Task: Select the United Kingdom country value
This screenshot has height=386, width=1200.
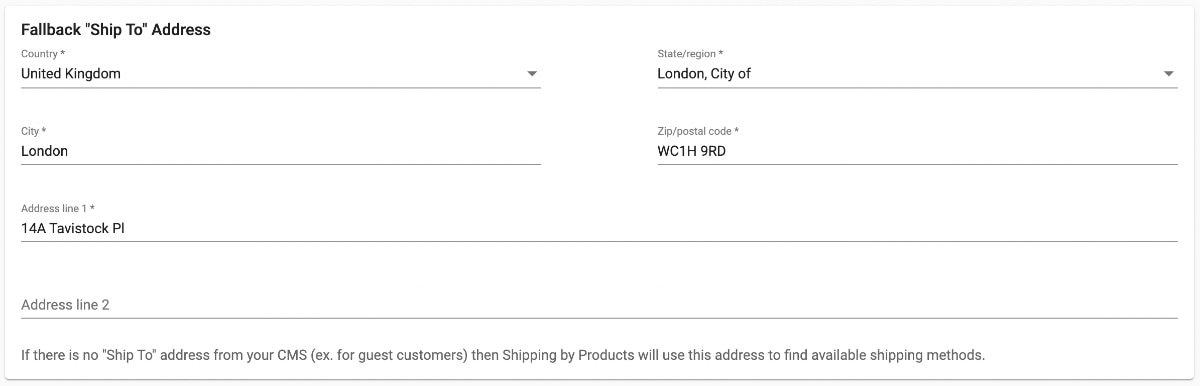Action: click(x=71, y=73)
